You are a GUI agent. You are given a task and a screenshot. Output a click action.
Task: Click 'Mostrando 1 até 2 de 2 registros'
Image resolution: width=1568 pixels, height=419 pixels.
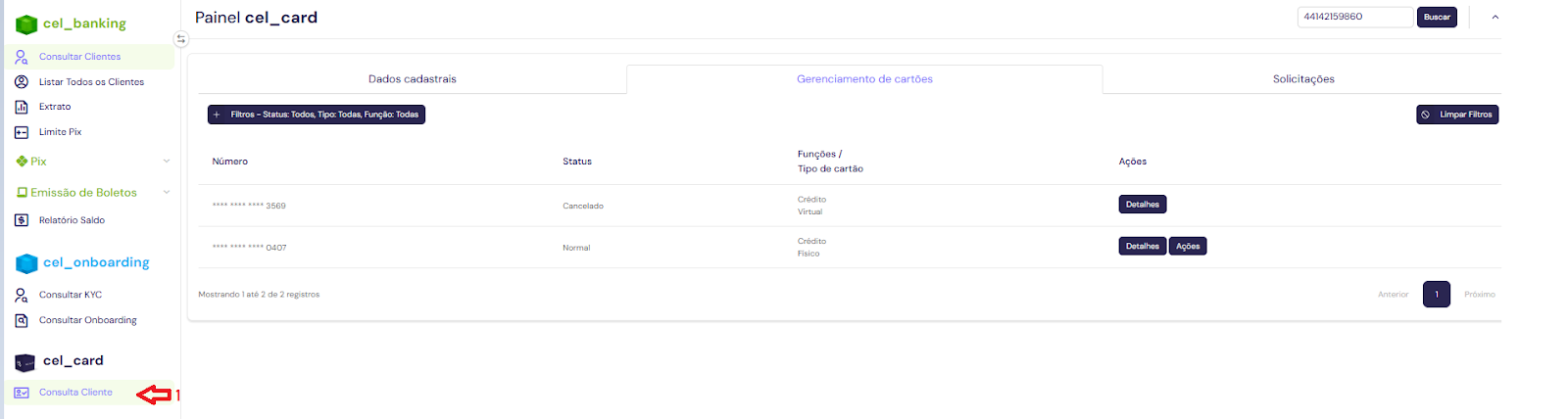point(259,295)
